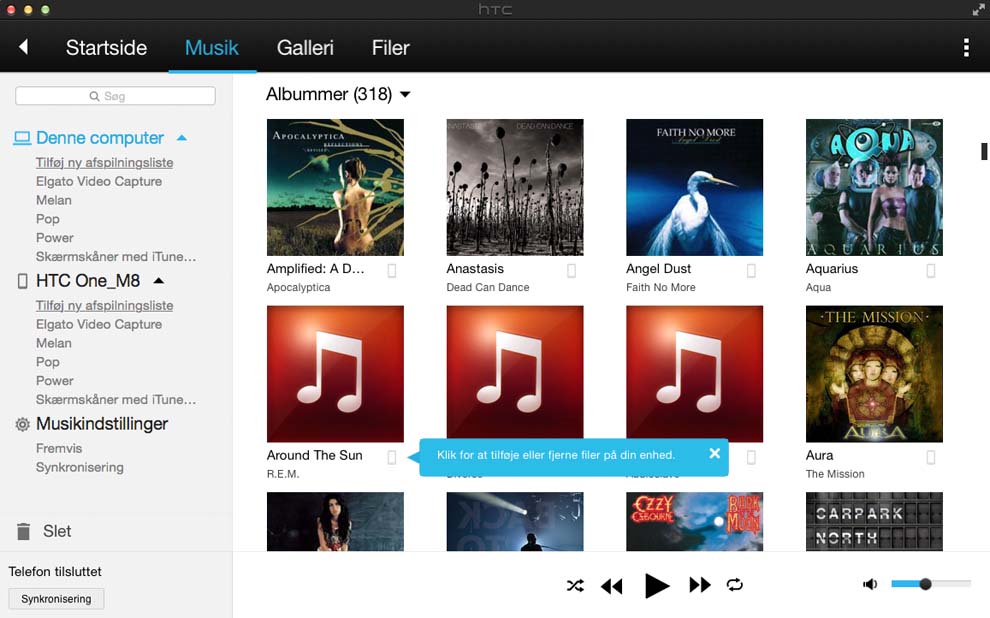990x618 pixels.
Task: Select Melan playlist under Denne computer
Action: pyautogui.click(x=54, y=200)
